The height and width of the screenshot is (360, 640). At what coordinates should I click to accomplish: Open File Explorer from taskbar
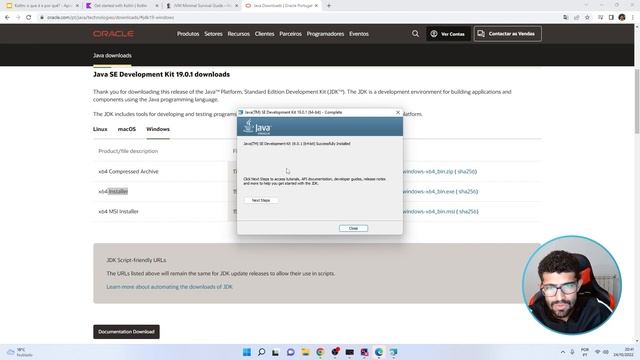(305, 352)
